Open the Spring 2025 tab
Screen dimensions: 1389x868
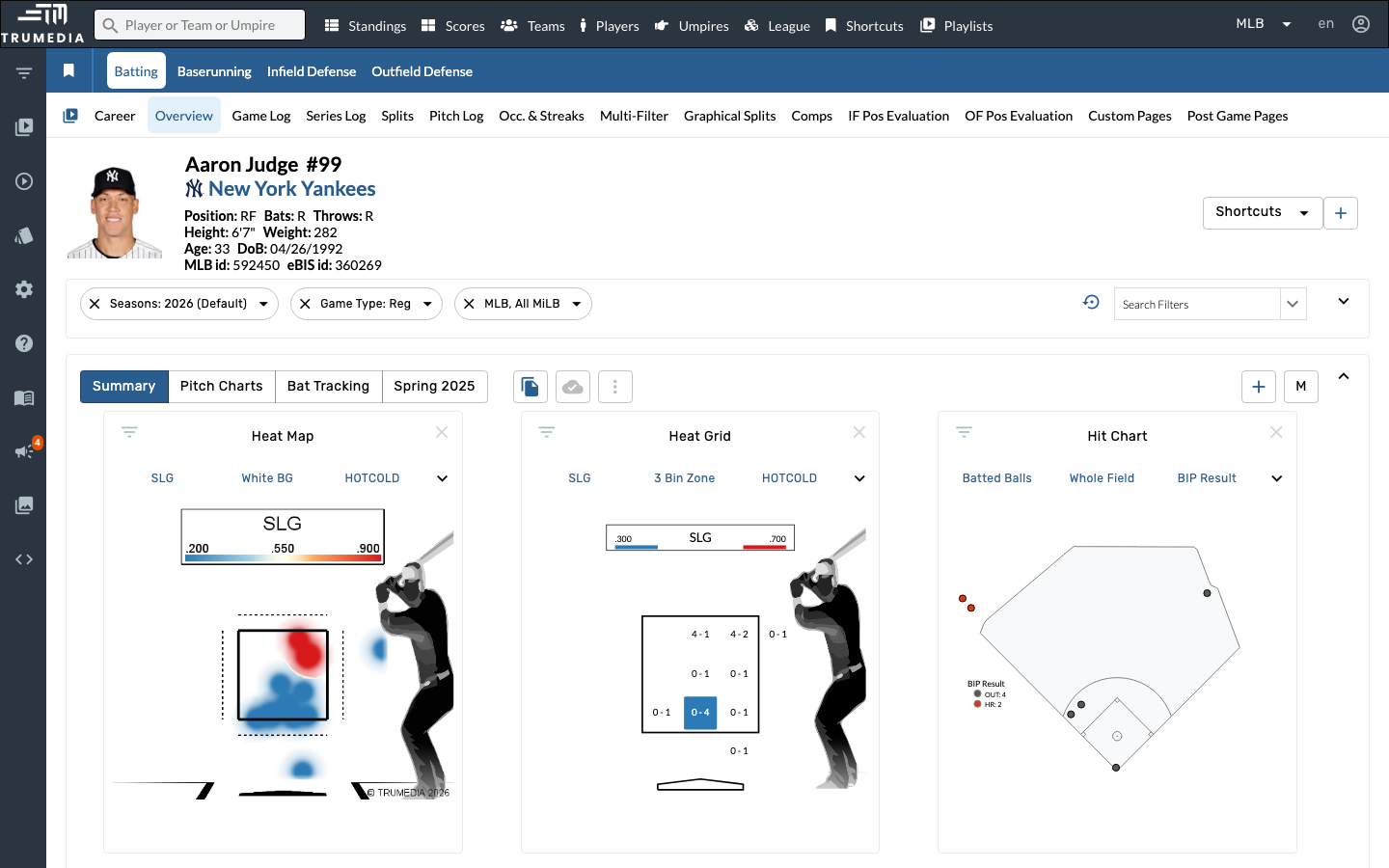pyautogui.click(x=434, y=387)
